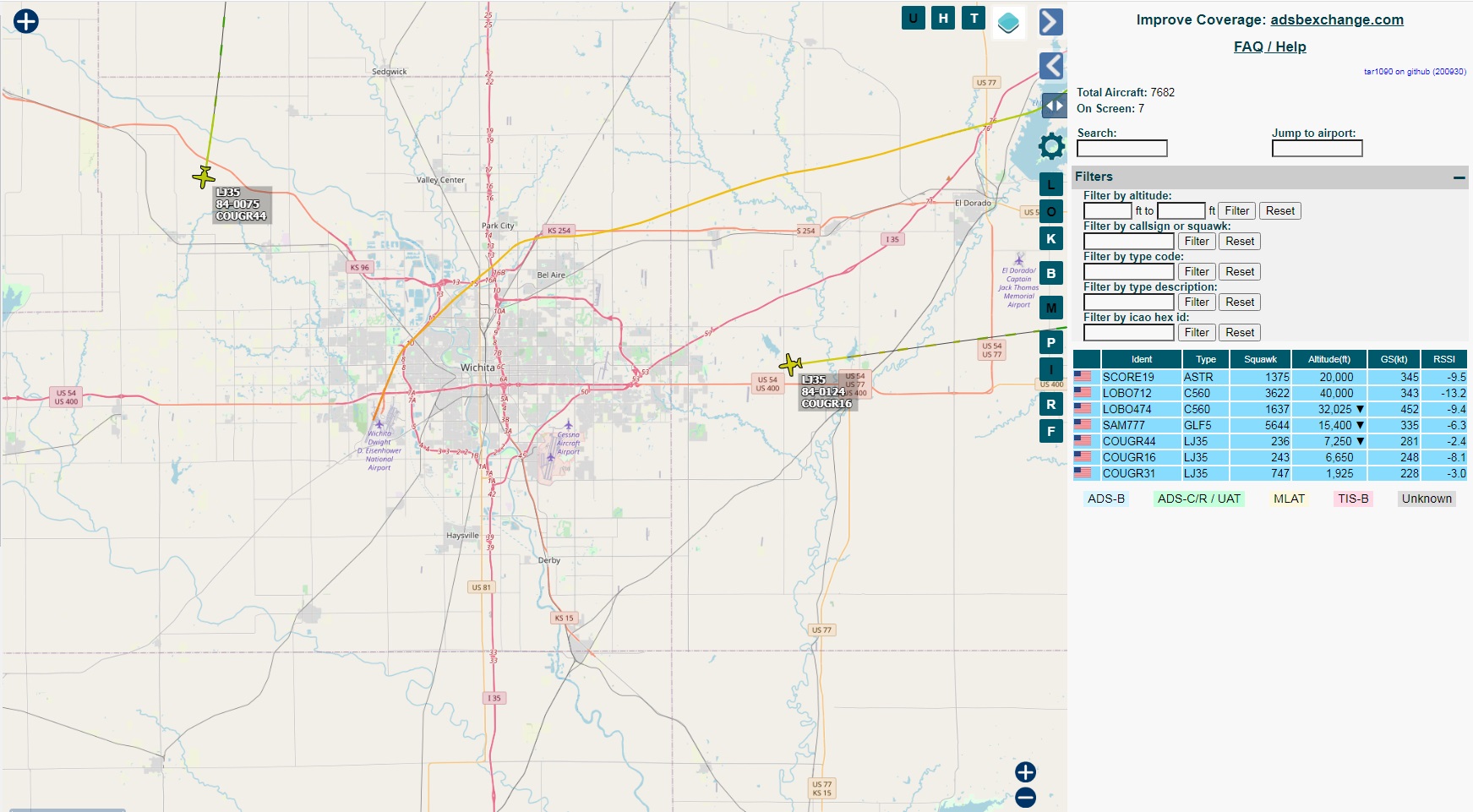Toggle the O map button

click(1051, 212)
